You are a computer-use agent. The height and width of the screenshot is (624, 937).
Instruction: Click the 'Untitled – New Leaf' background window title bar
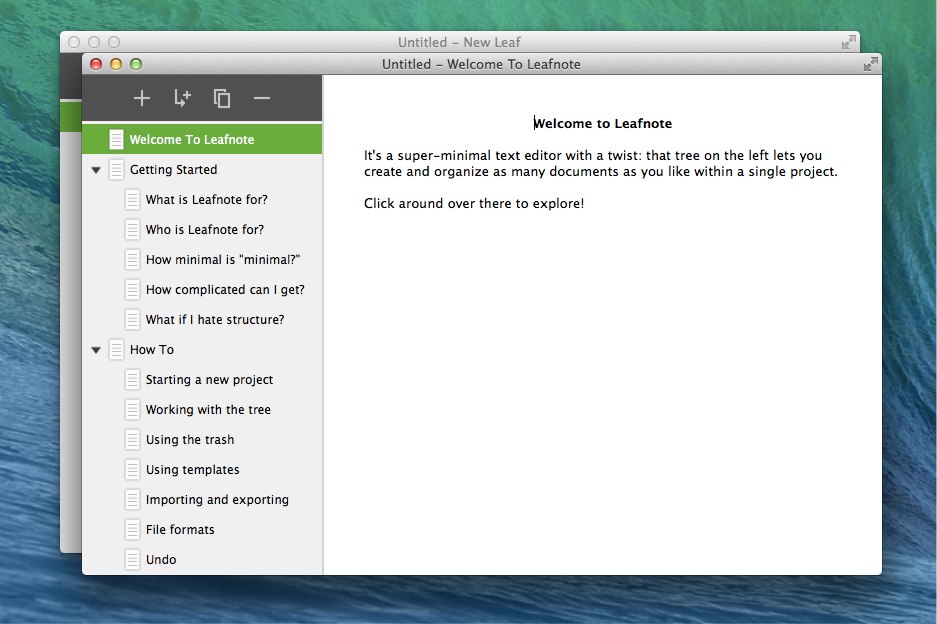[459, 42]
